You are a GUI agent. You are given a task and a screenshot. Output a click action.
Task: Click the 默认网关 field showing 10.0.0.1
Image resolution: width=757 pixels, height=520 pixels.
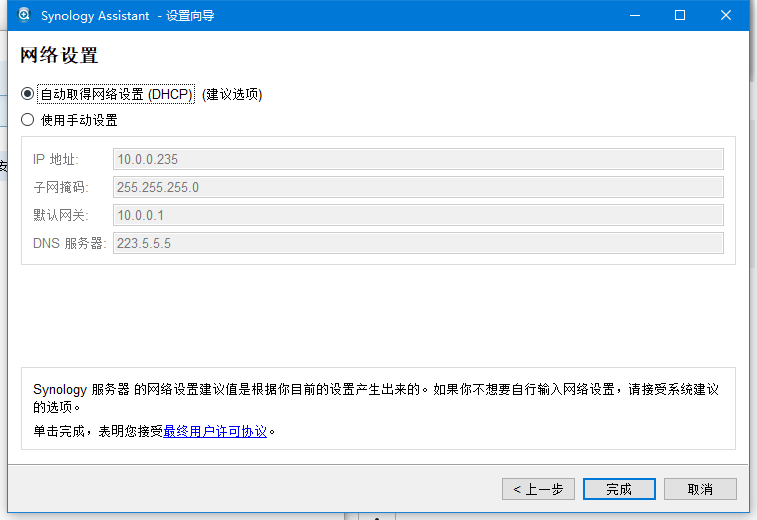tap(418, 215)
